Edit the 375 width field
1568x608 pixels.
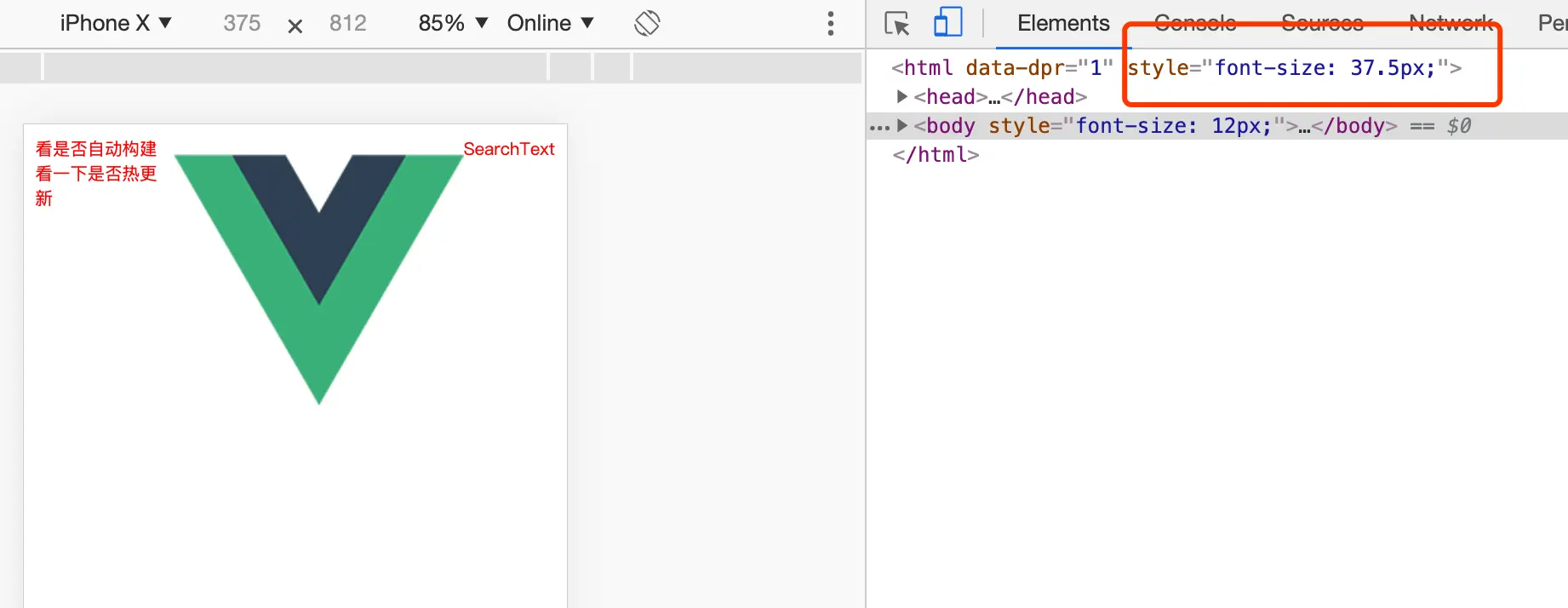tap(242, 23)
